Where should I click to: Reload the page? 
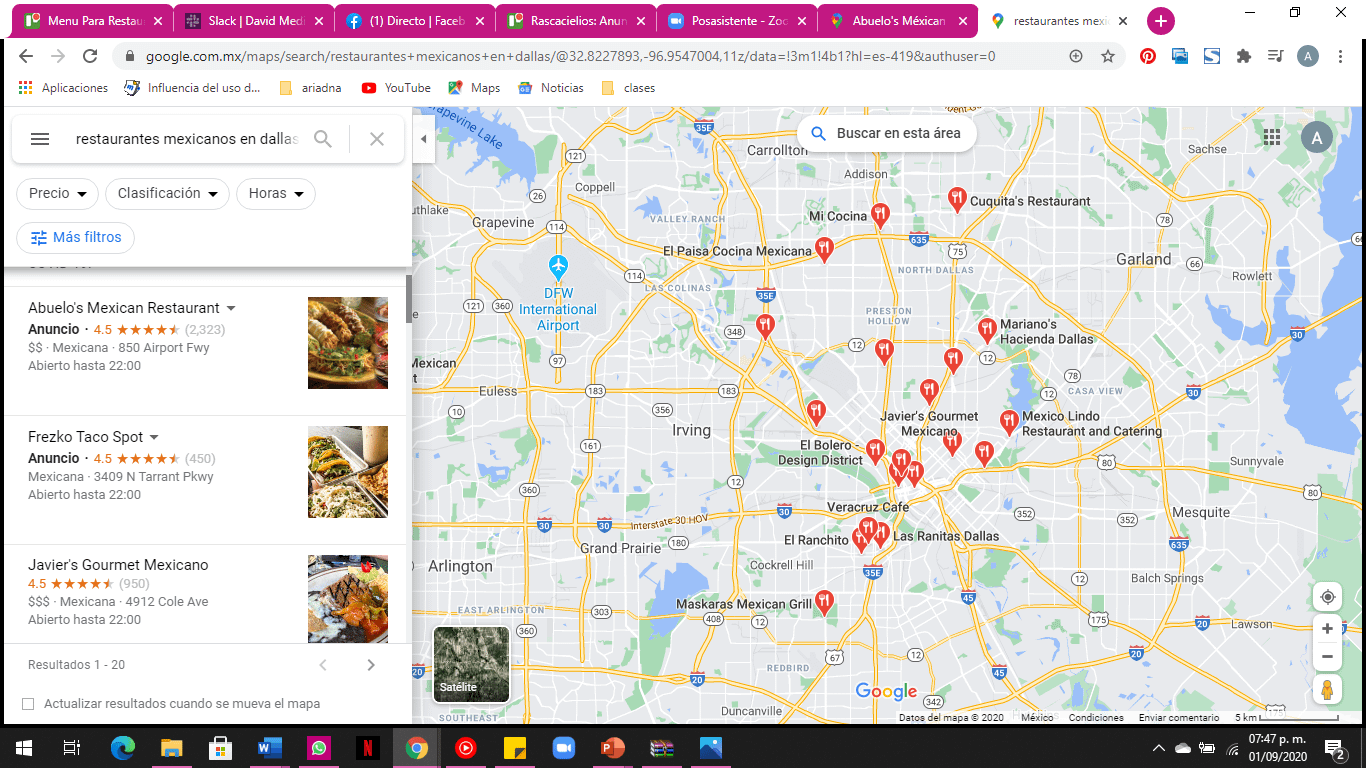point(90,57)
